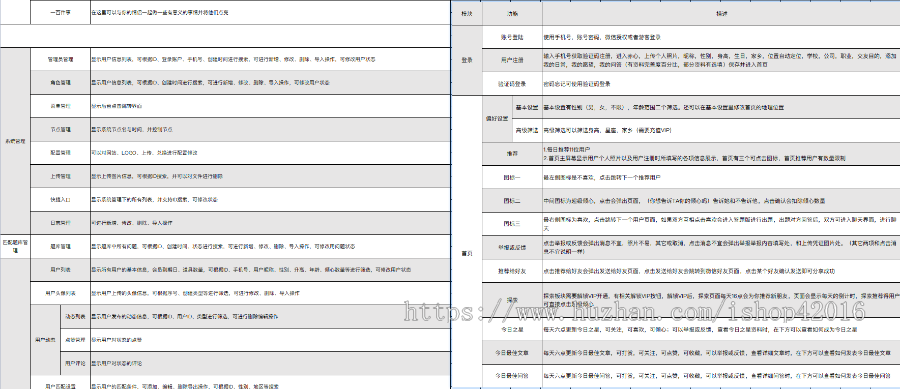
Task: Select the 用户评论 cell
Action: 75,363
